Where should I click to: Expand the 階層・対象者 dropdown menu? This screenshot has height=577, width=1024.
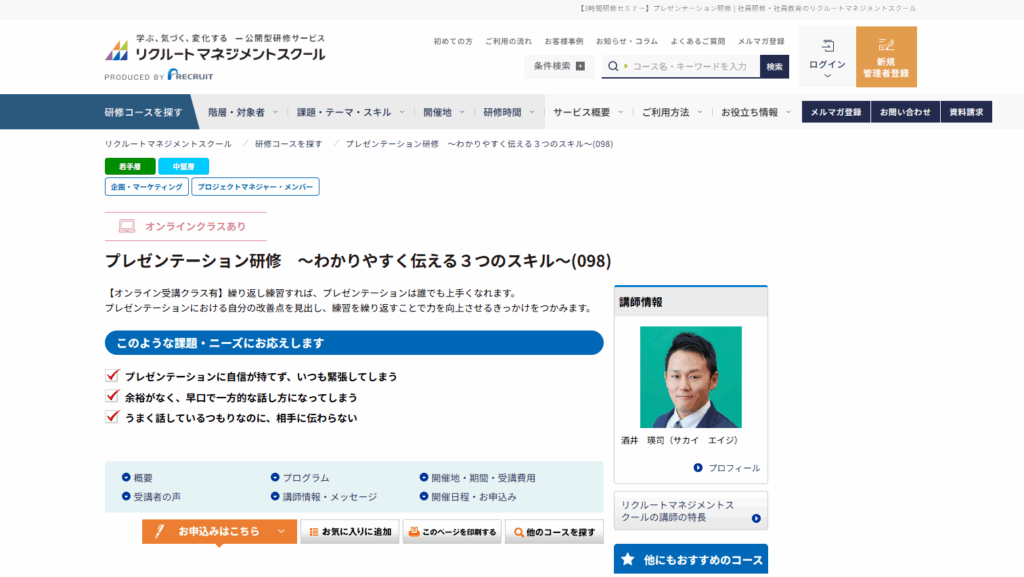point(243,112)
